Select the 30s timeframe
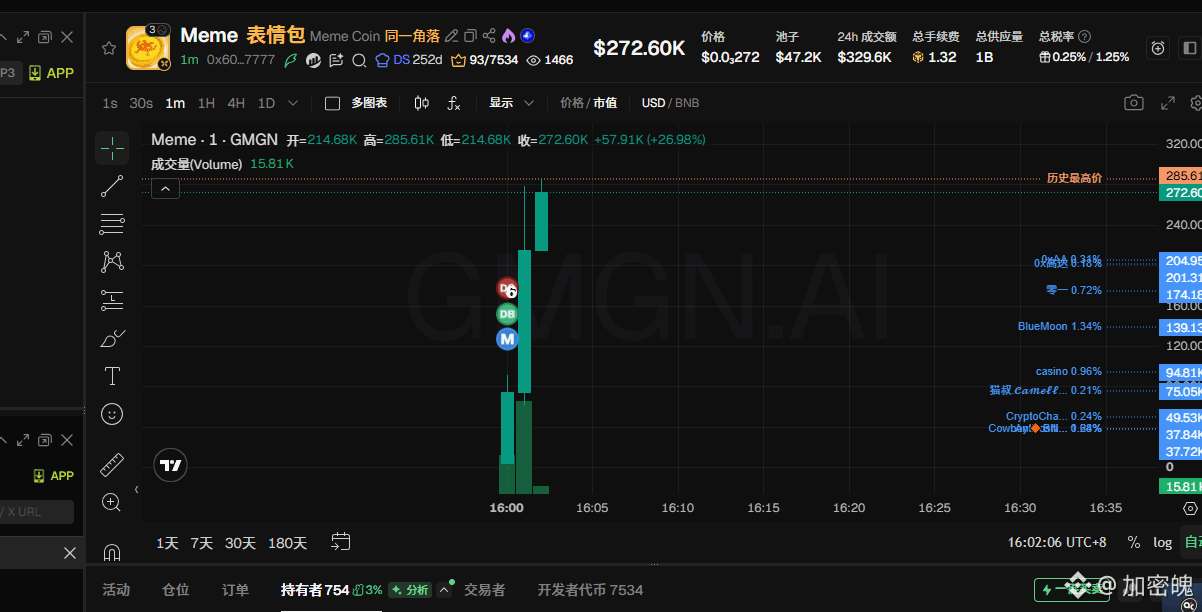 (141, 103)
